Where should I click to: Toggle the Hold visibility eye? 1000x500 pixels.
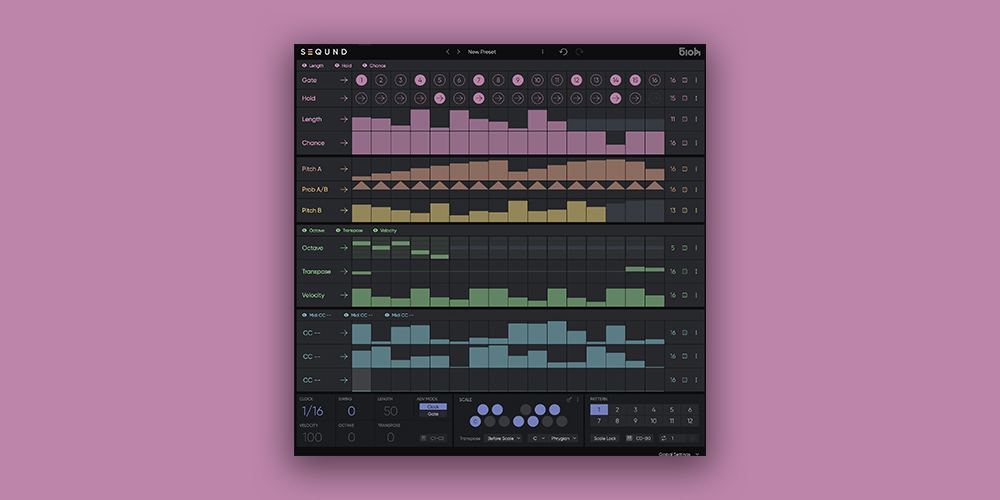coord(335,65)
